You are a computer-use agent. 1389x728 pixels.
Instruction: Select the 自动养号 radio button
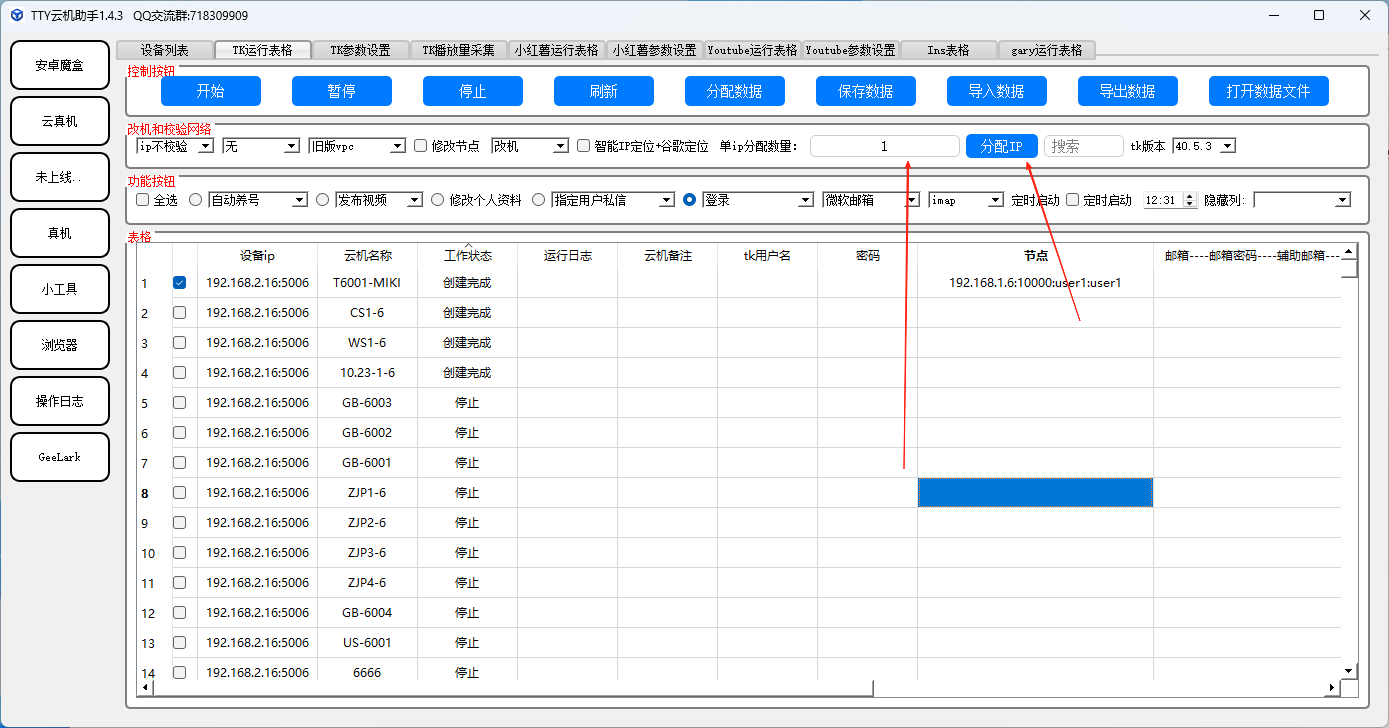click(x=196, y=200)
